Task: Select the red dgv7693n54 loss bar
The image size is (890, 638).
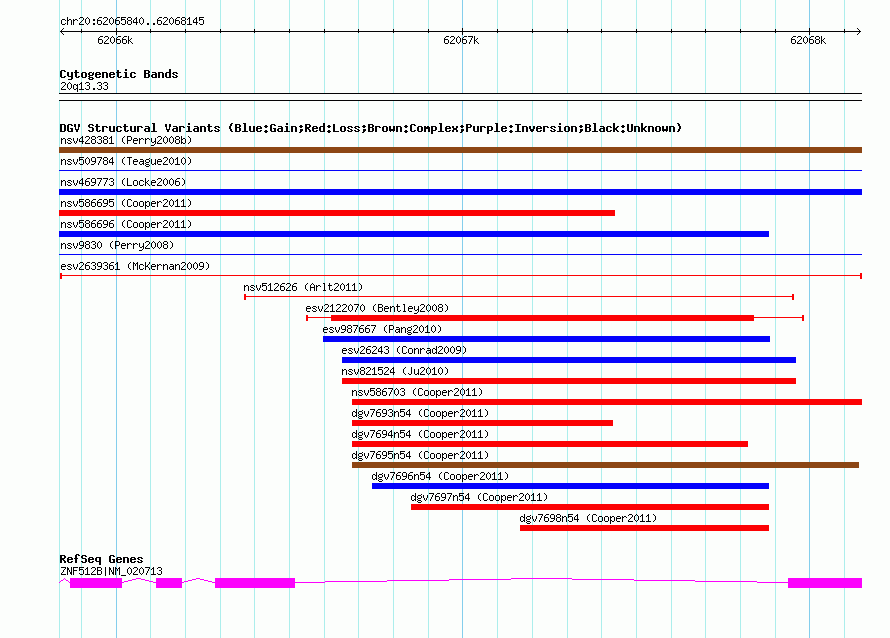Action: click(482, 423)
